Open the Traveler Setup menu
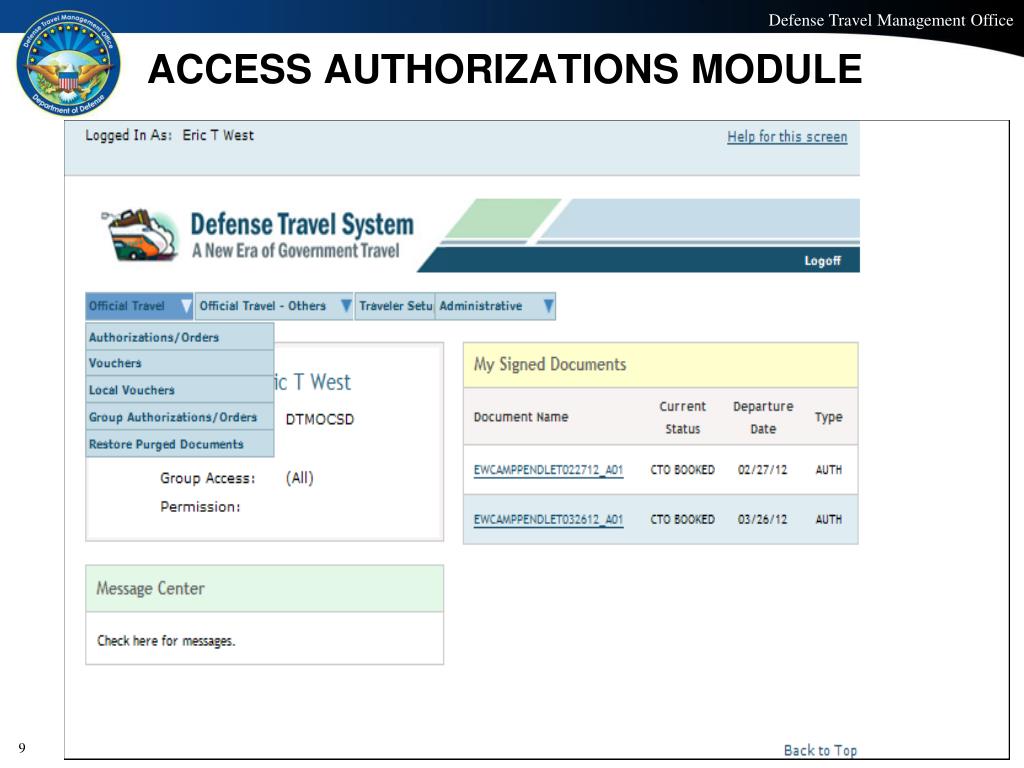The image size is (1024, 768). [395, 306]
